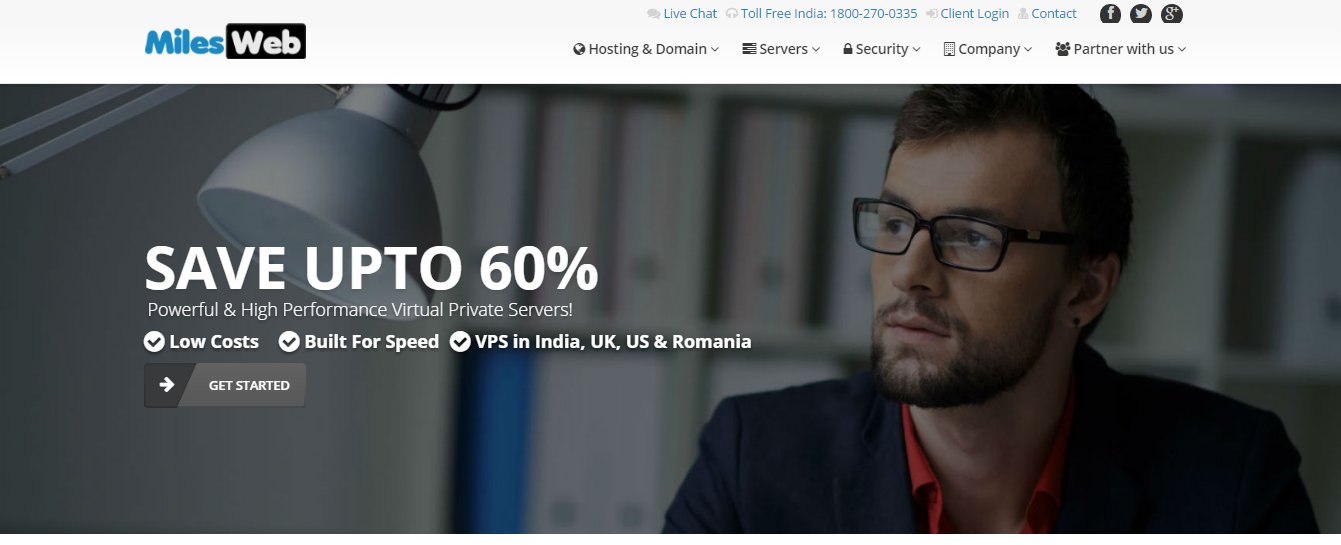Viewport: 1341px width, 545px height.
Task: Click the globe icon beside Hosting & Domain
Action: pyautogui.click(x=579, y=49)
